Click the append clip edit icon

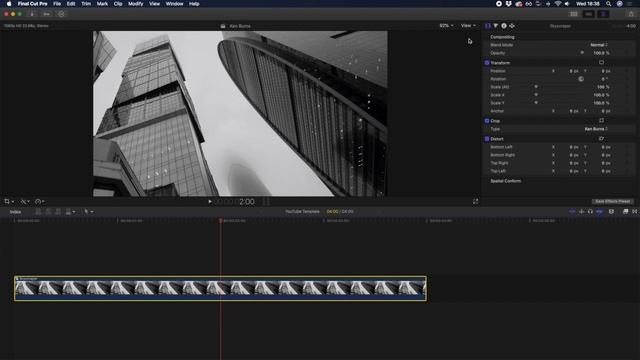(x=58, y=211)
